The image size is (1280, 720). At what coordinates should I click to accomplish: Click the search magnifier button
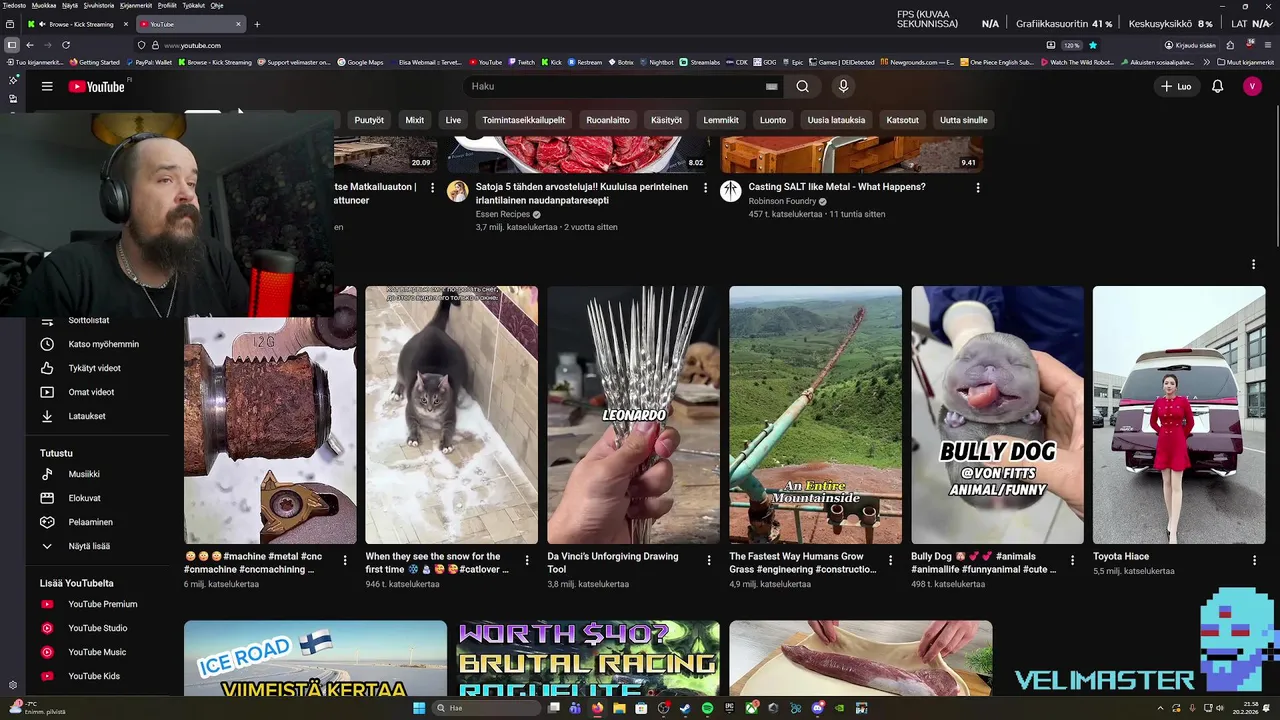coord(802,86)
